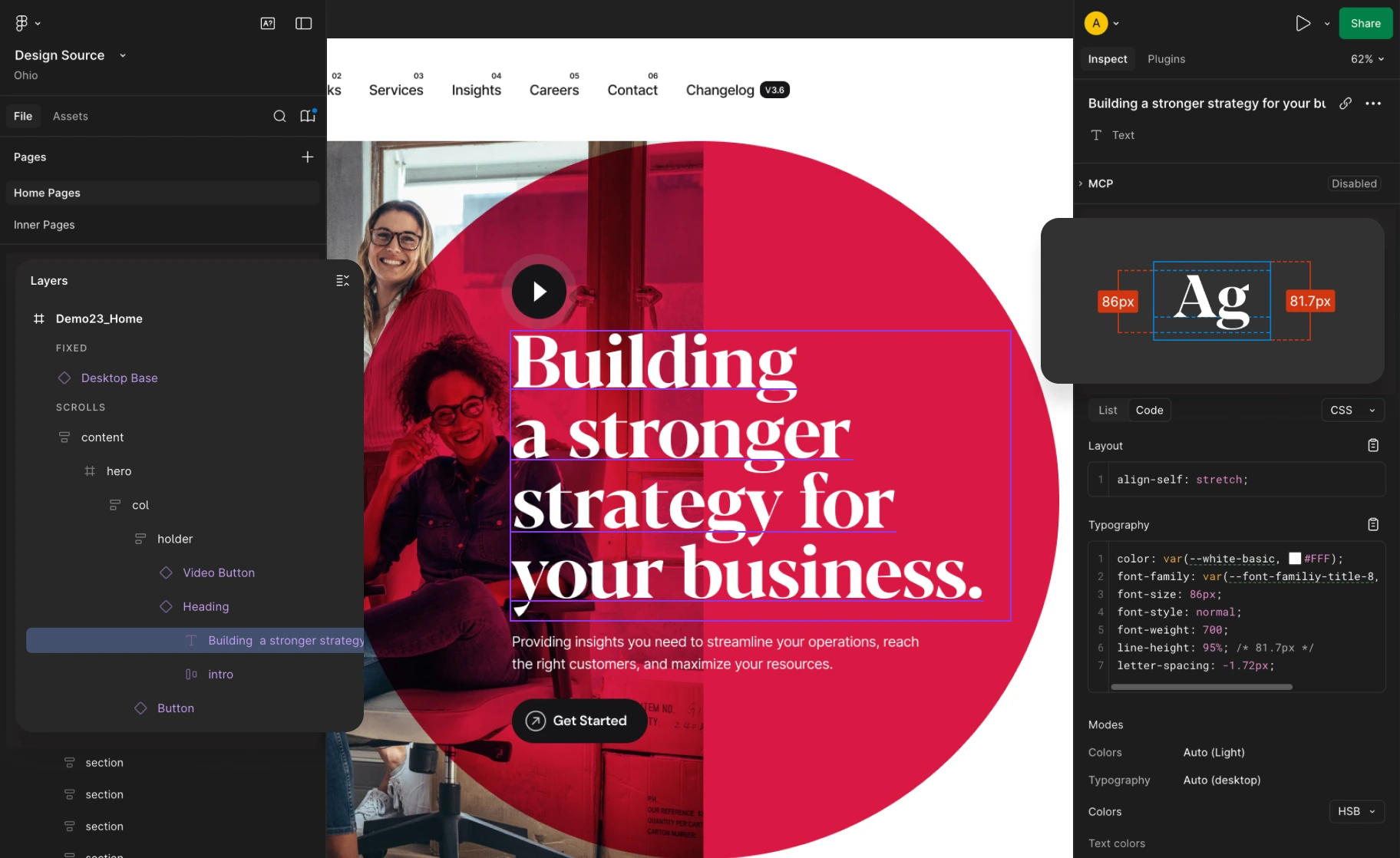Click the MCP Disabled status badge

1354,183
